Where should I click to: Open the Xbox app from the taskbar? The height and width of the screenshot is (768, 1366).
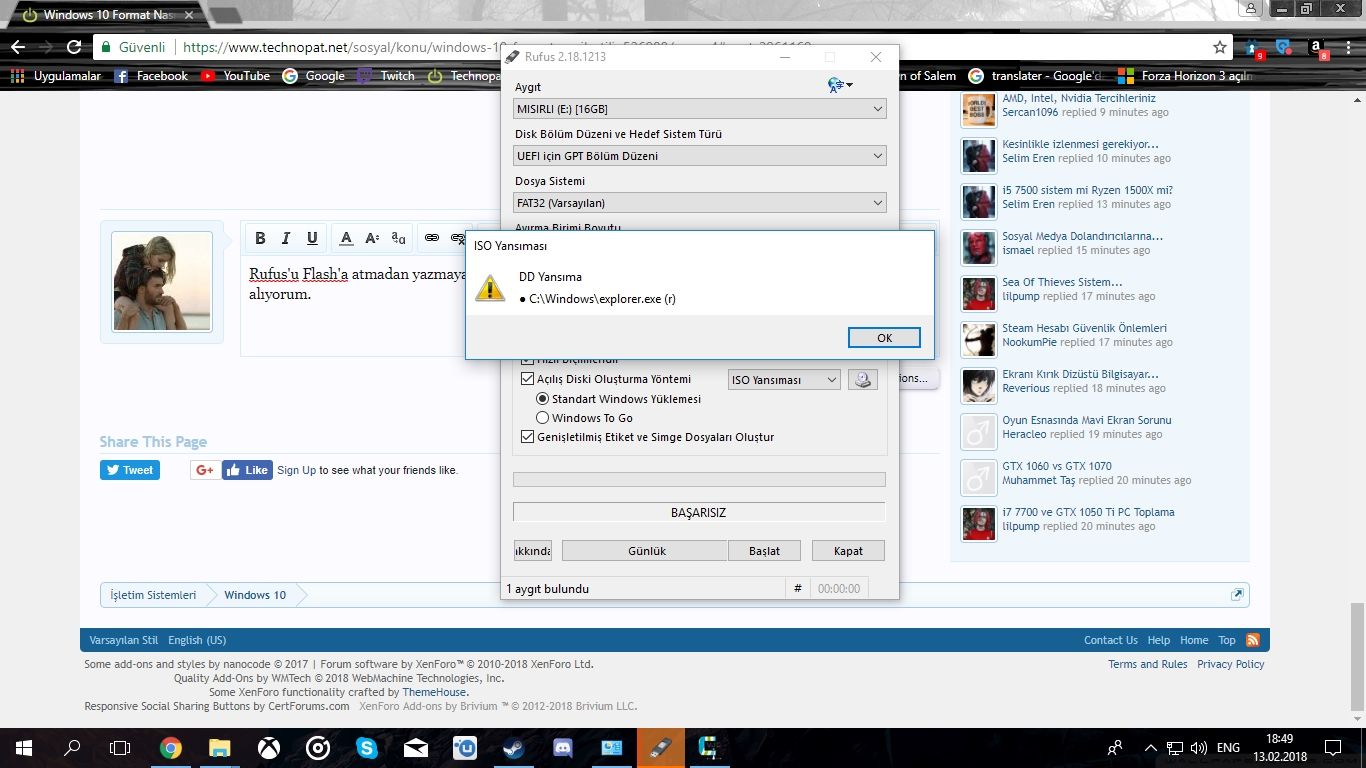point(269,748)
